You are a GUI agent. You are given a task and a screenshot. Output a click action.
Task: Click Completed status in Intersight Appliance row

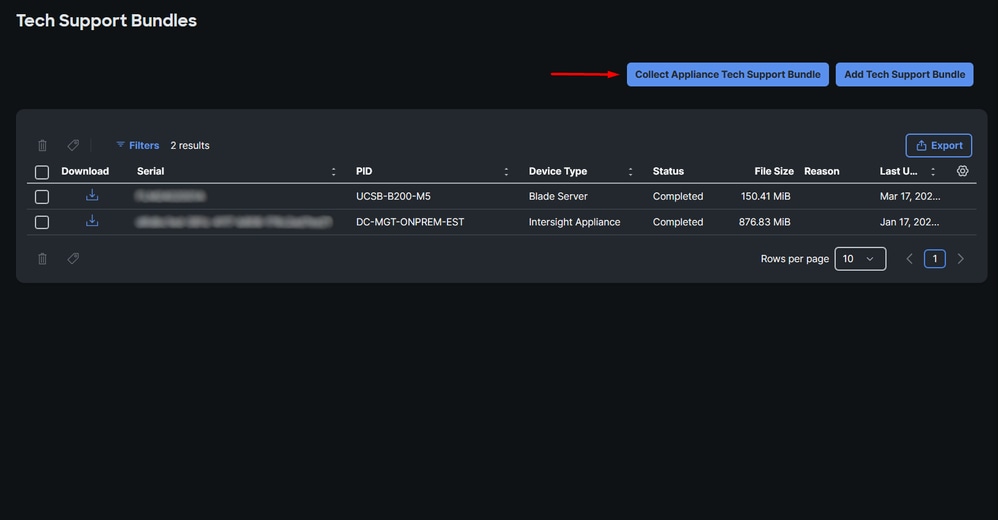click(x=678, y=221)
